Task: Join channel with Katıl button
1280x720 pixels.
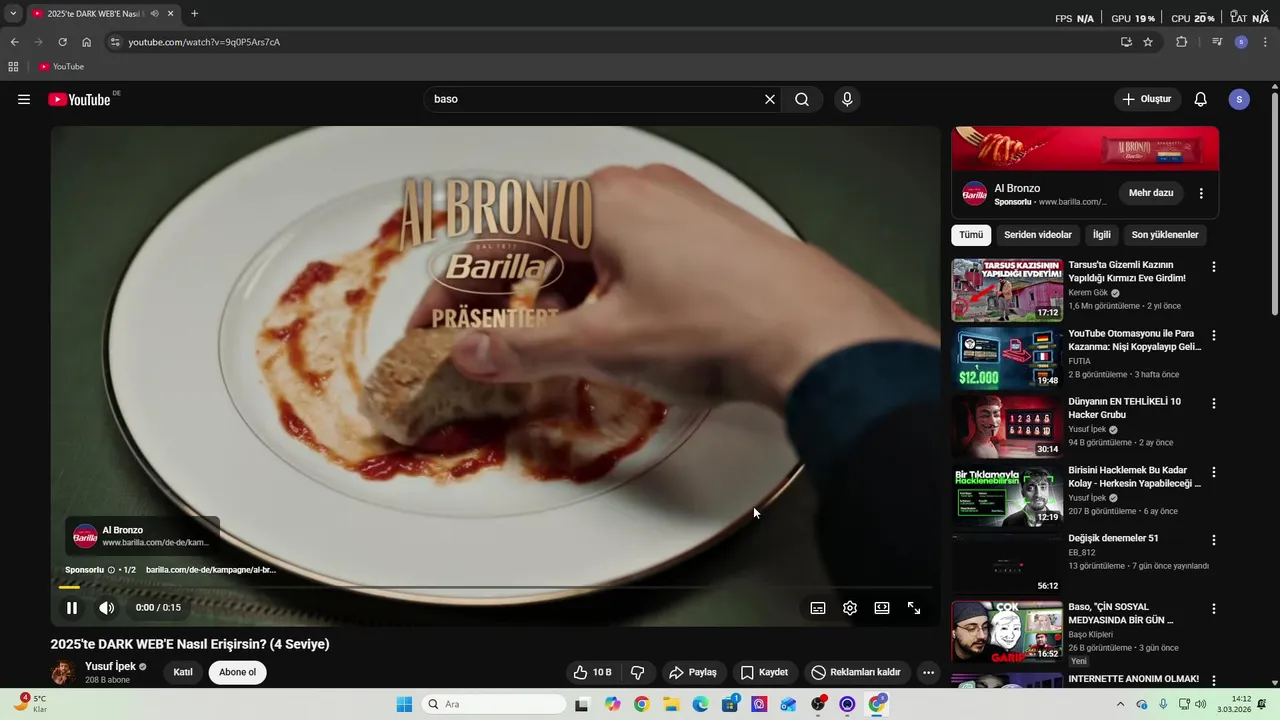Action: click(x=183, y=672)
